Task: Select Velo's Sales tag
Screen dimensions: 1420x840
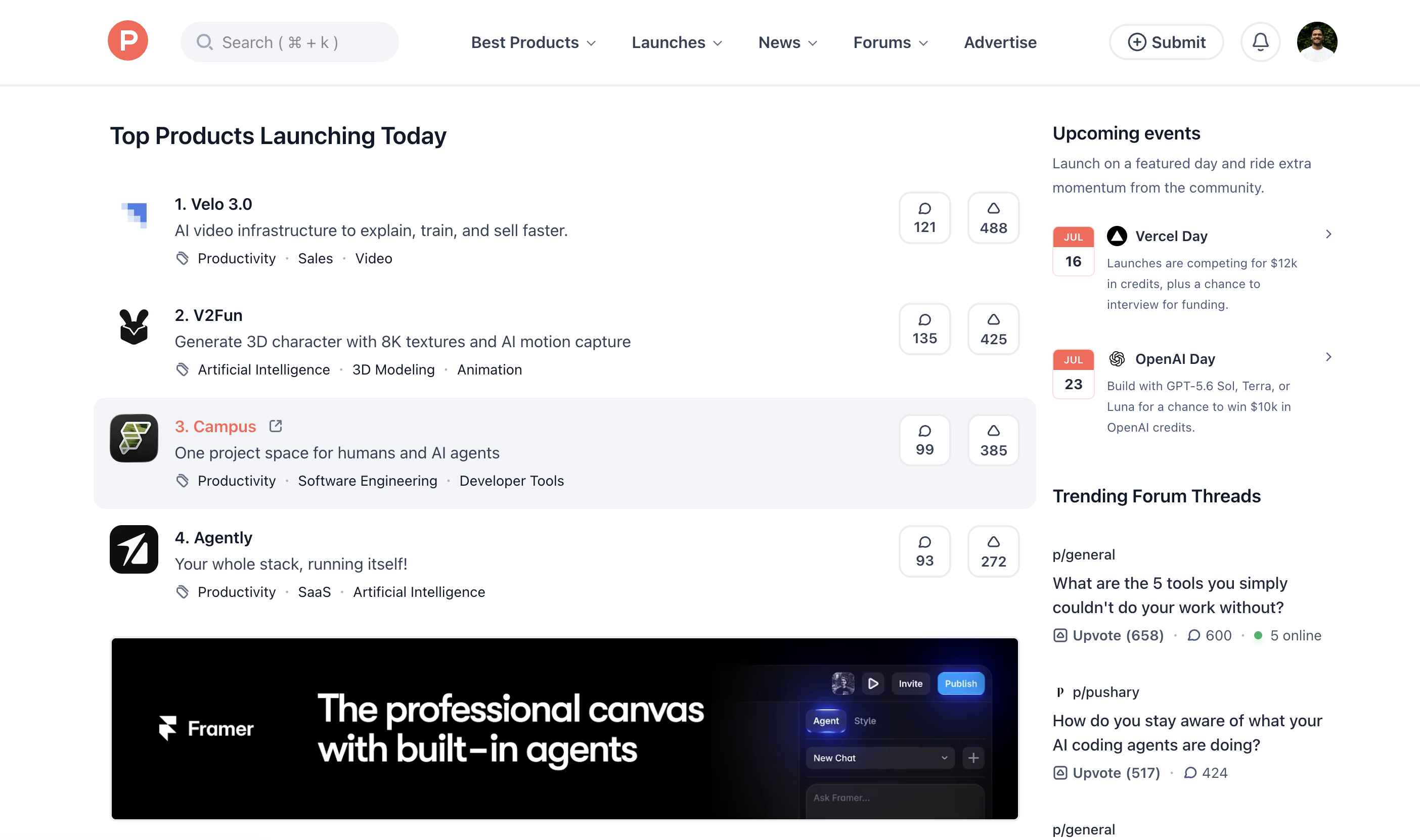Action: click(316, 258)
